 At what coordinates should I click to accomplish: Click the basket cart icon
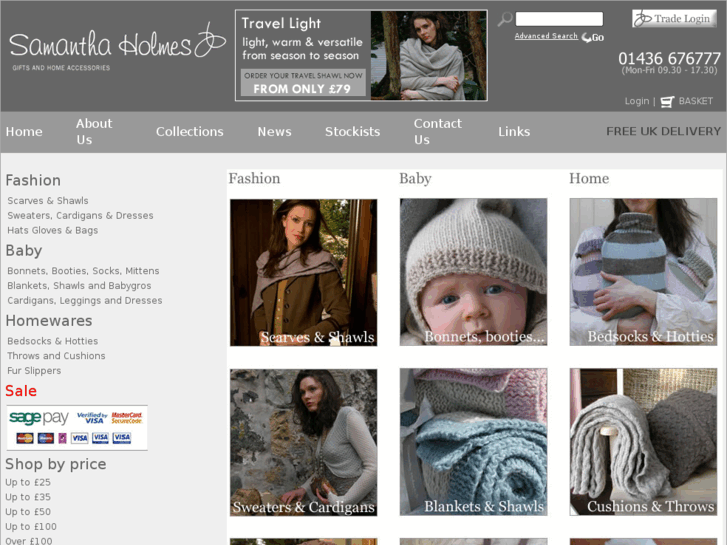[667, 102]
